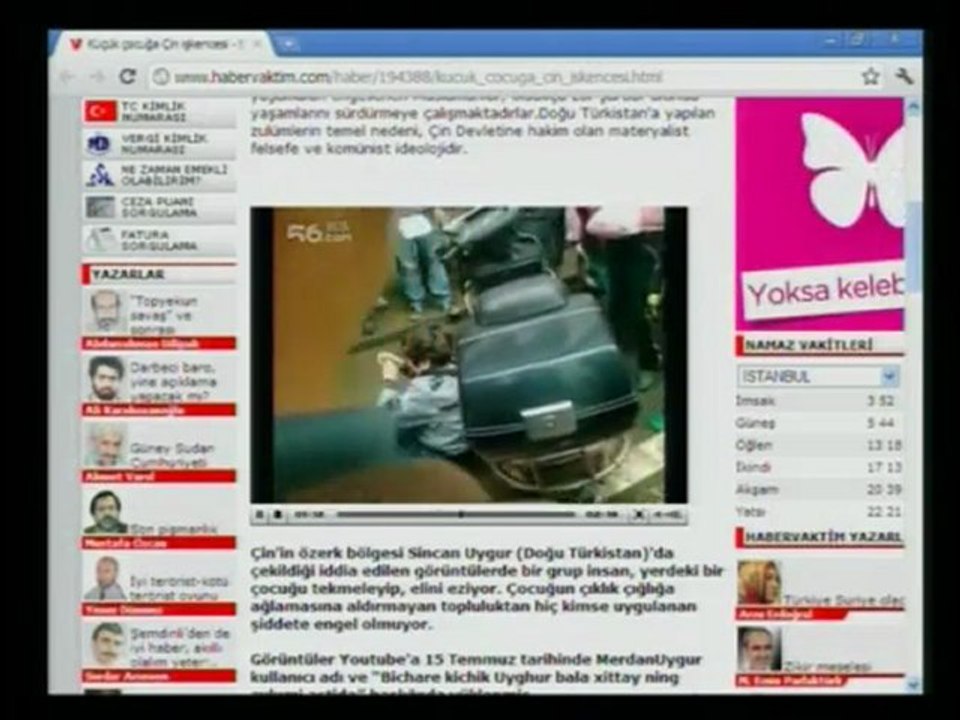Viewport: 960px width, 720px height.
Task: Click the Habervaktim Yazarları header
Action: 820,538
